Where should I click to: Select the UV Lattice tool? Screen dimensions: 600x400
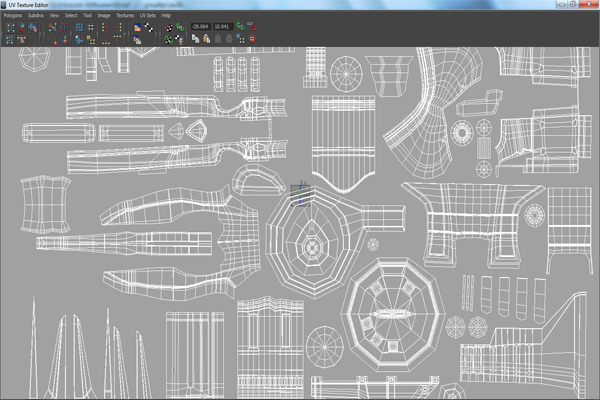coord(11,28)
